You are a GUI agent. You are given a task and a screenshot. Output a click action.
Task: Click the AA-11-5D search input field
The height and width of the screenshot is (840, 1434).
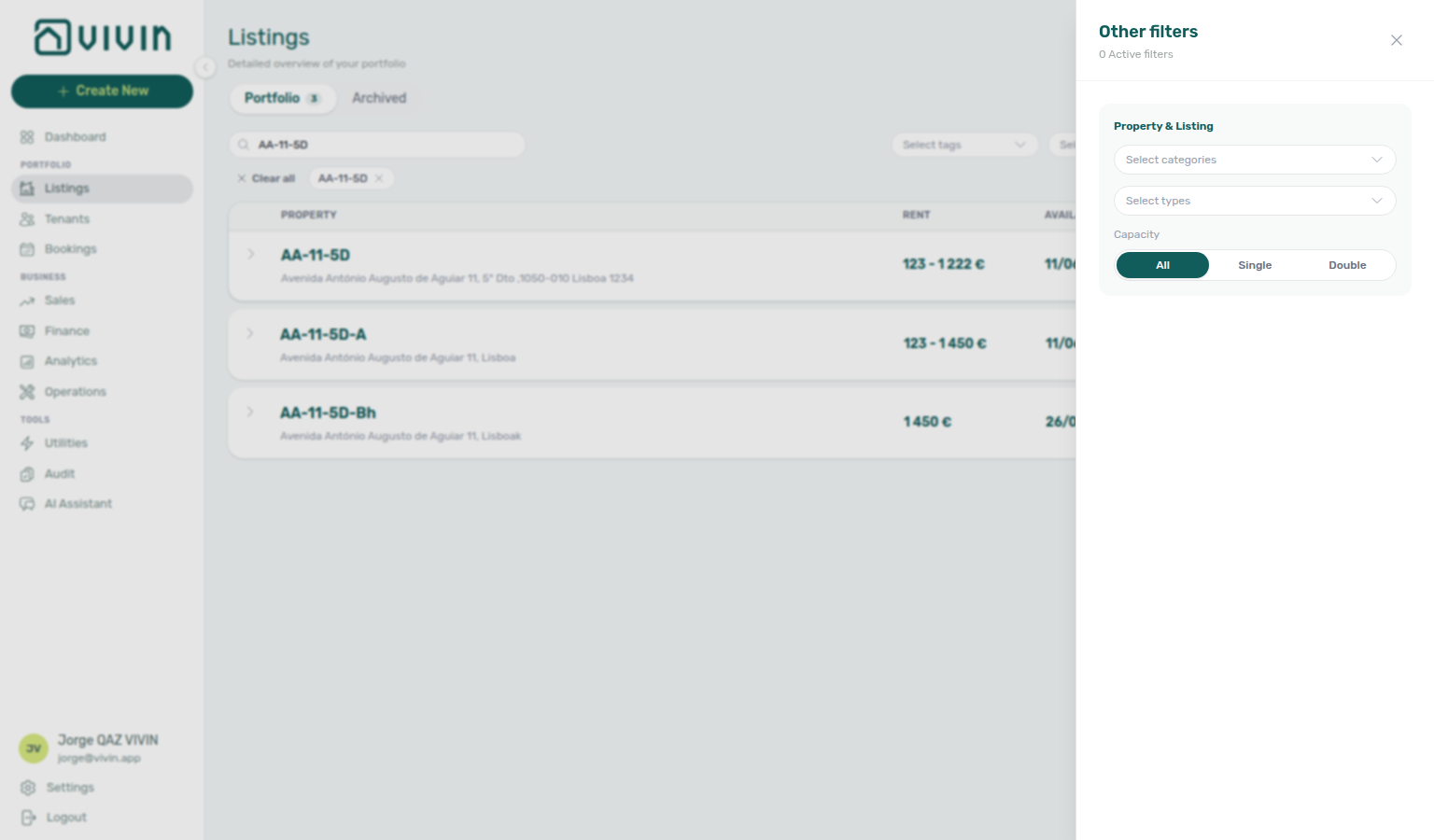(377, 145)
